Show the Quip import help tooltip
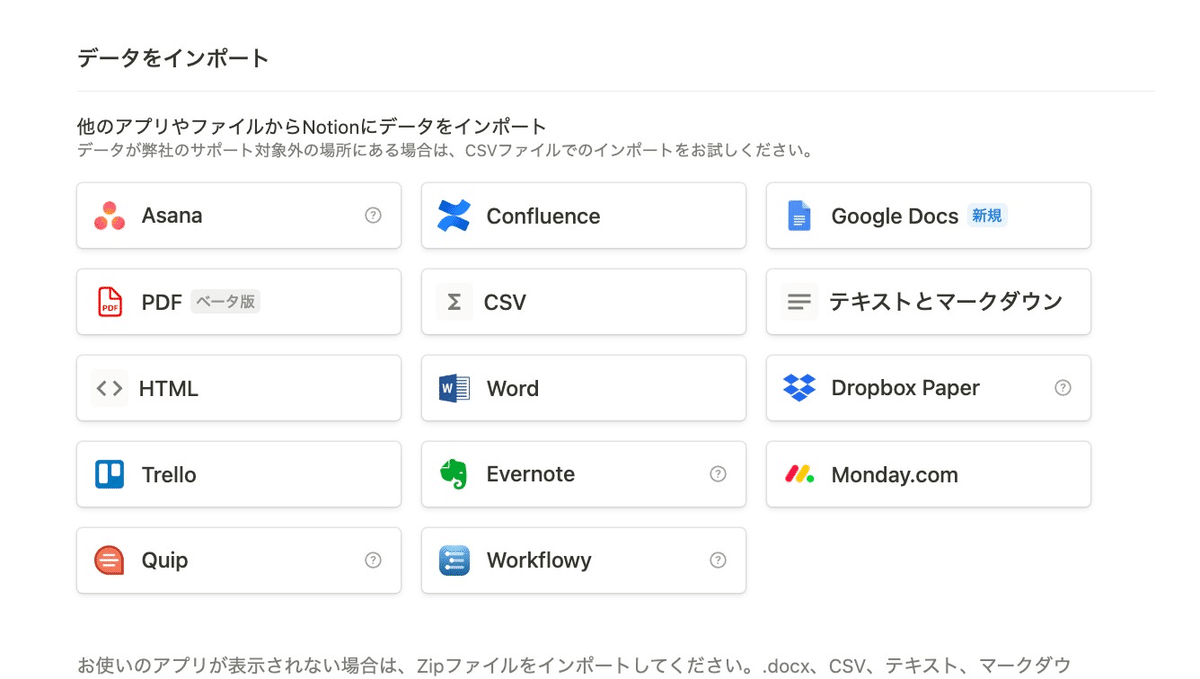This screenshot has height=679, width=1200. click(373, 560)
